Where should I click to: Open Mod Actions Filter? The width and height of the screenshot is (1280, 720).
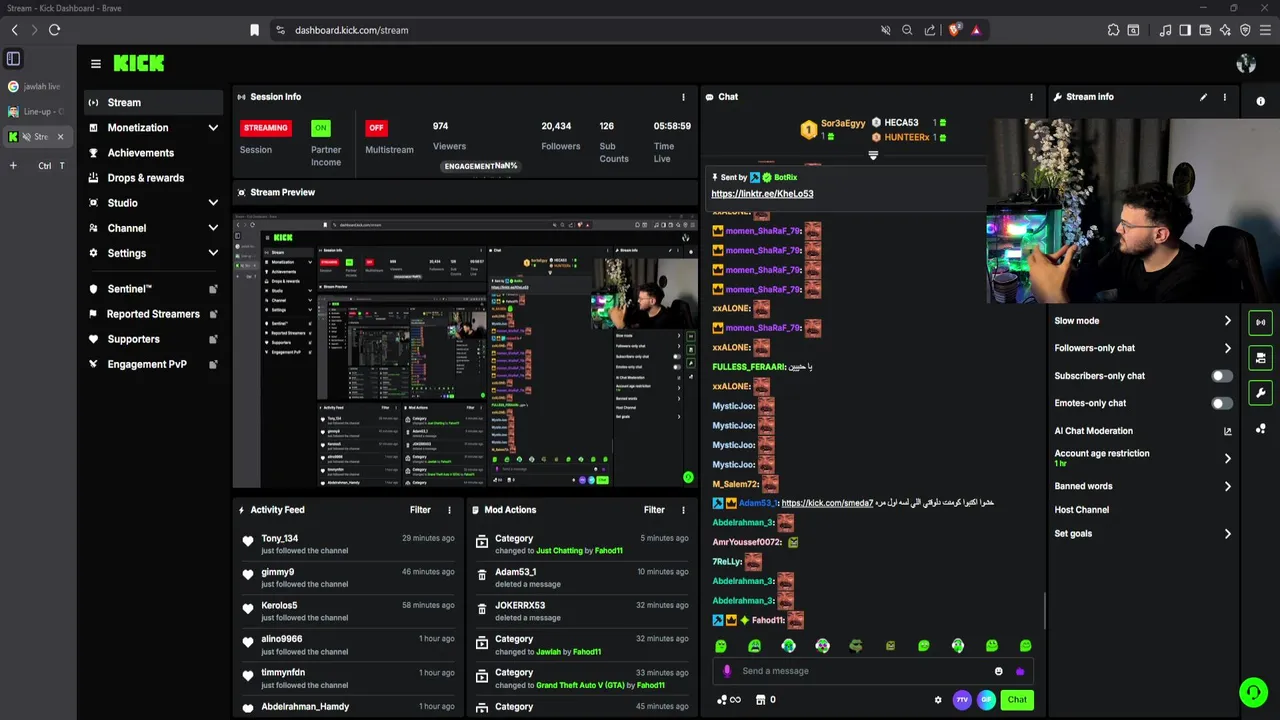pyautogui.click(x=654, y=510)
